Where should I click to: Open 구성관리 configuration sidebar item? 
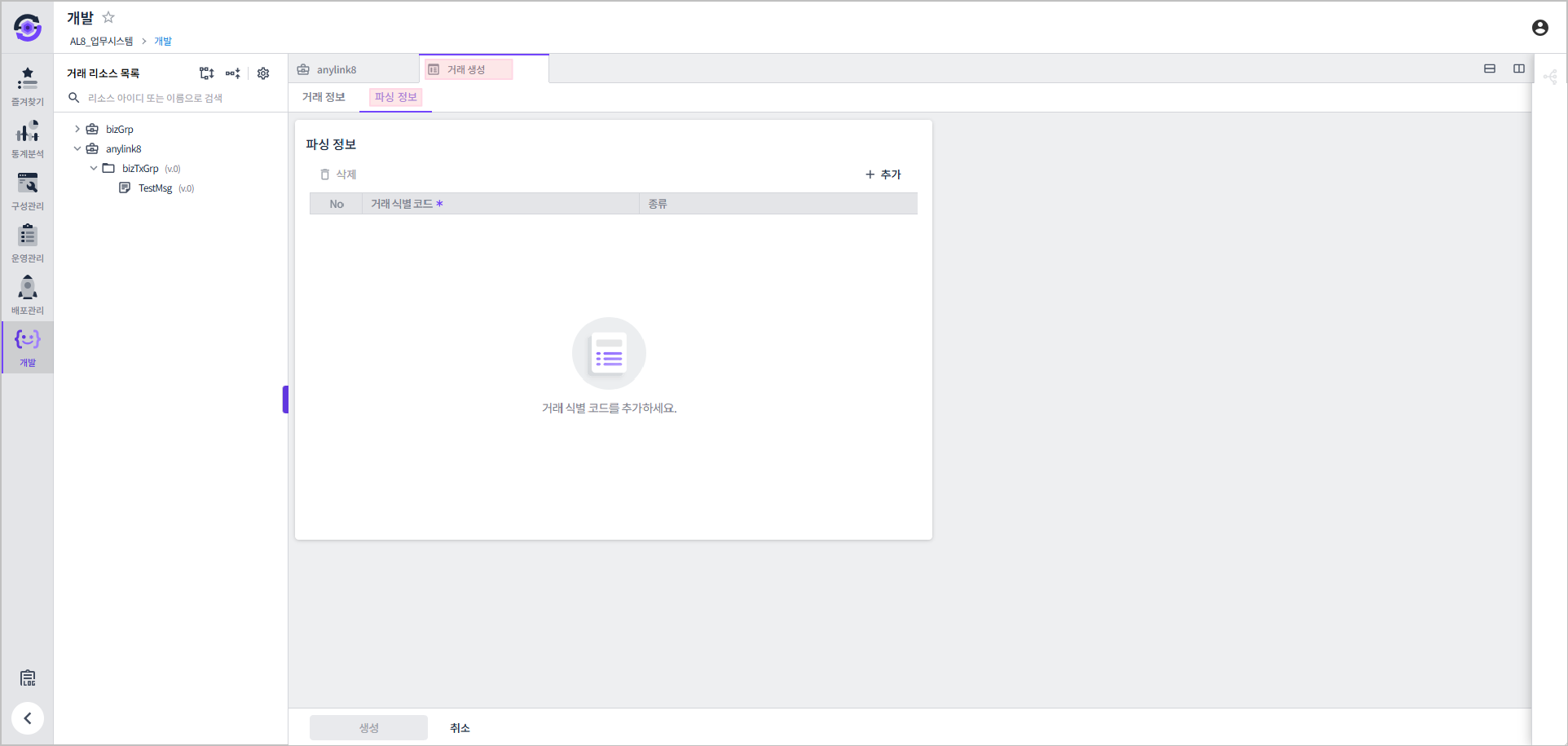click(28, 191)
